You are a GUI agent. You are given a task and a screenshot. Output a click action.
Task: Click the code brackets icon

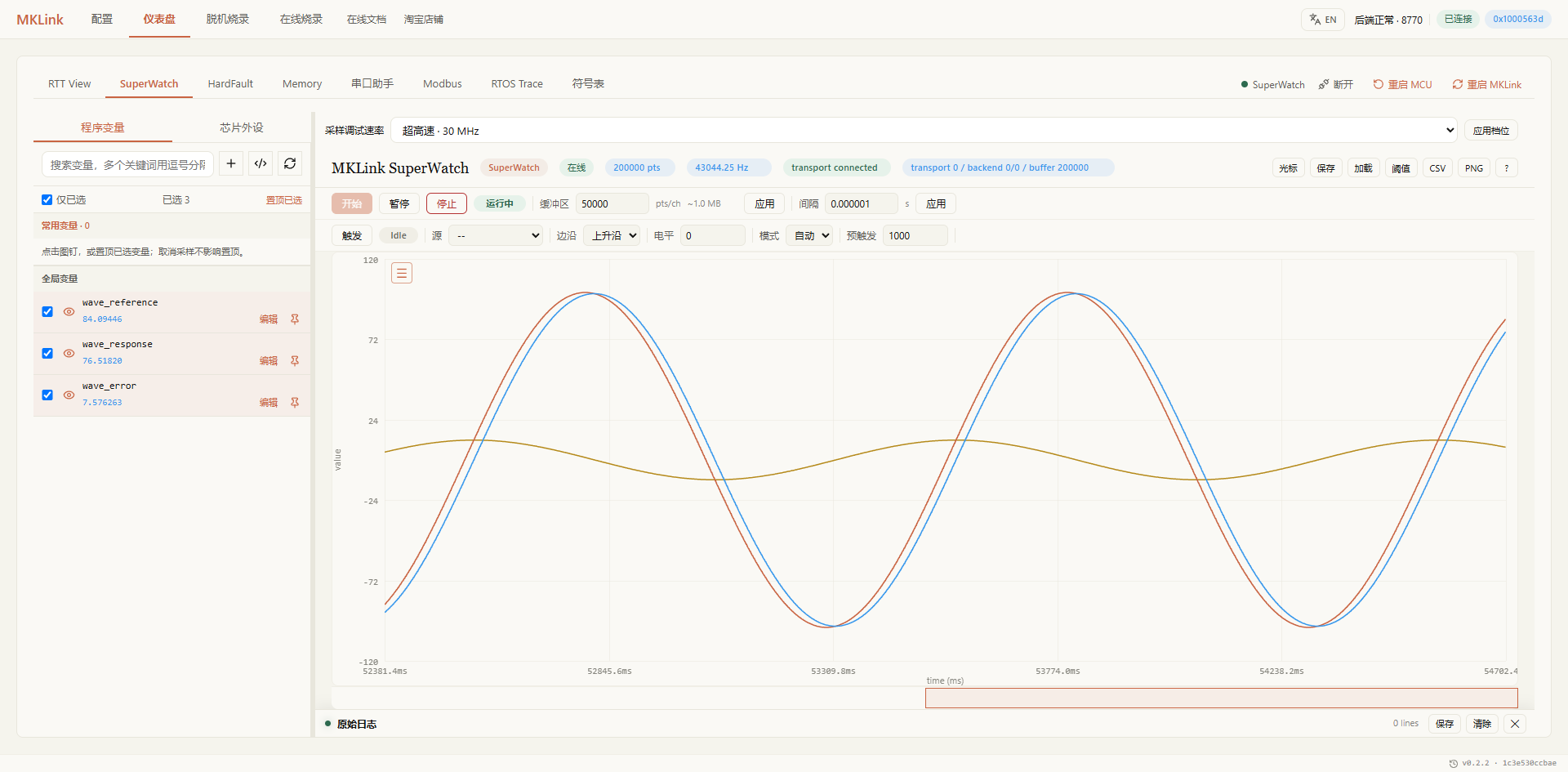tap(261, 164)
